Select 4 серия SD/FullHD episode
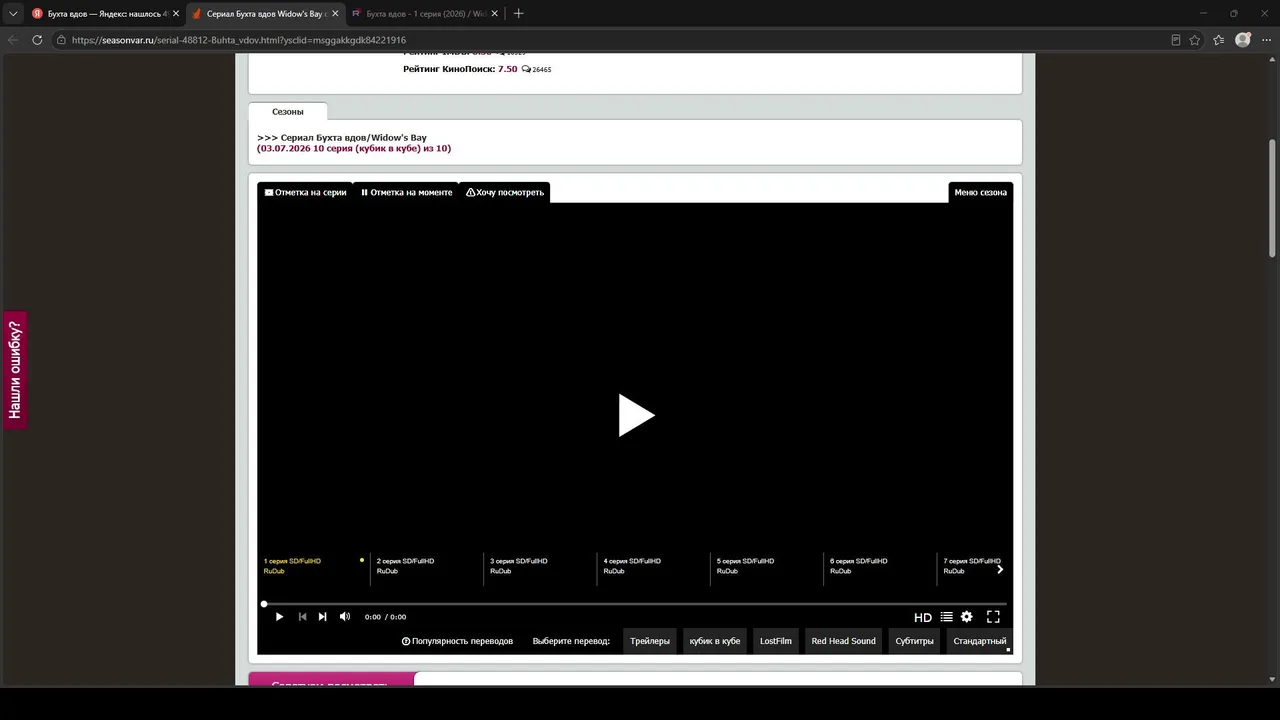Image resolution: width=1280 pixels, height=720 pixels. tap(653, 566)
